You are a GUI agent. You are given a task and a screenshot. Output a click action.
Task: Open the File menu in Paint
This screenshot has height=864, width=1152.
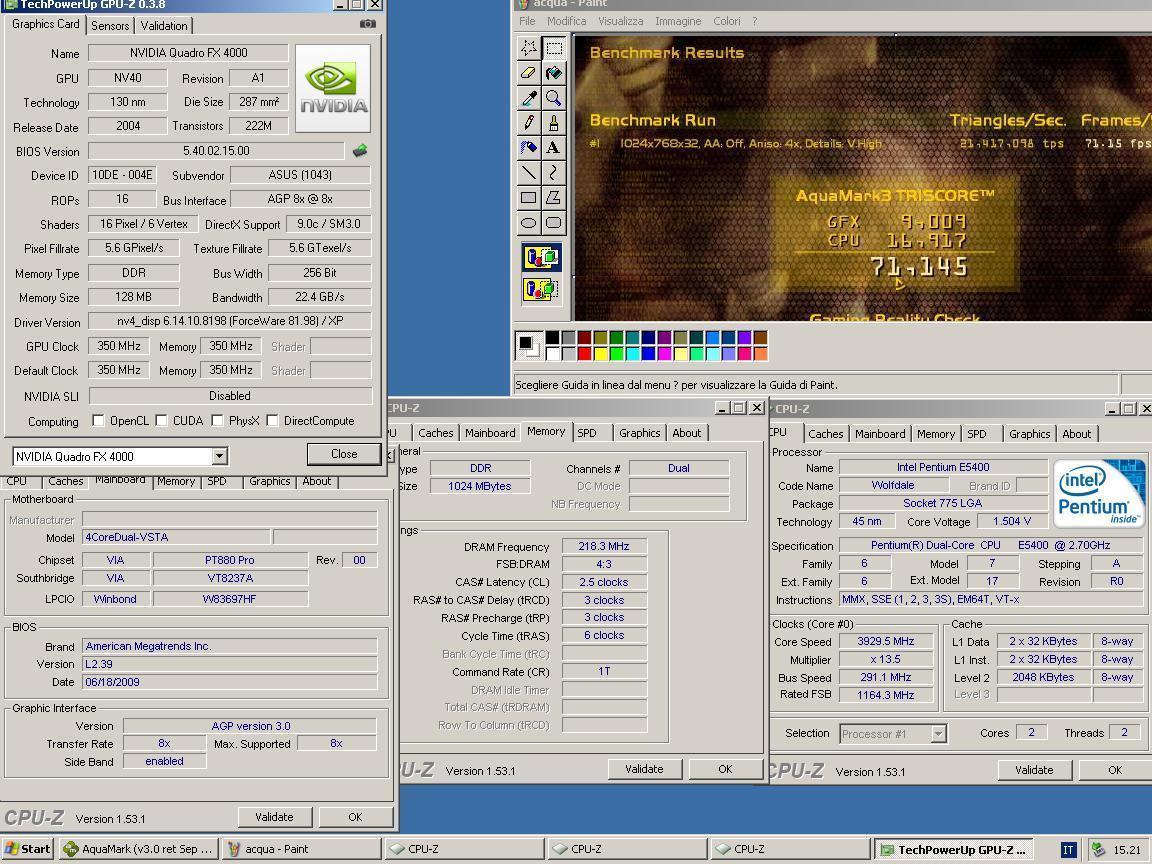click(x=527, y=21)
